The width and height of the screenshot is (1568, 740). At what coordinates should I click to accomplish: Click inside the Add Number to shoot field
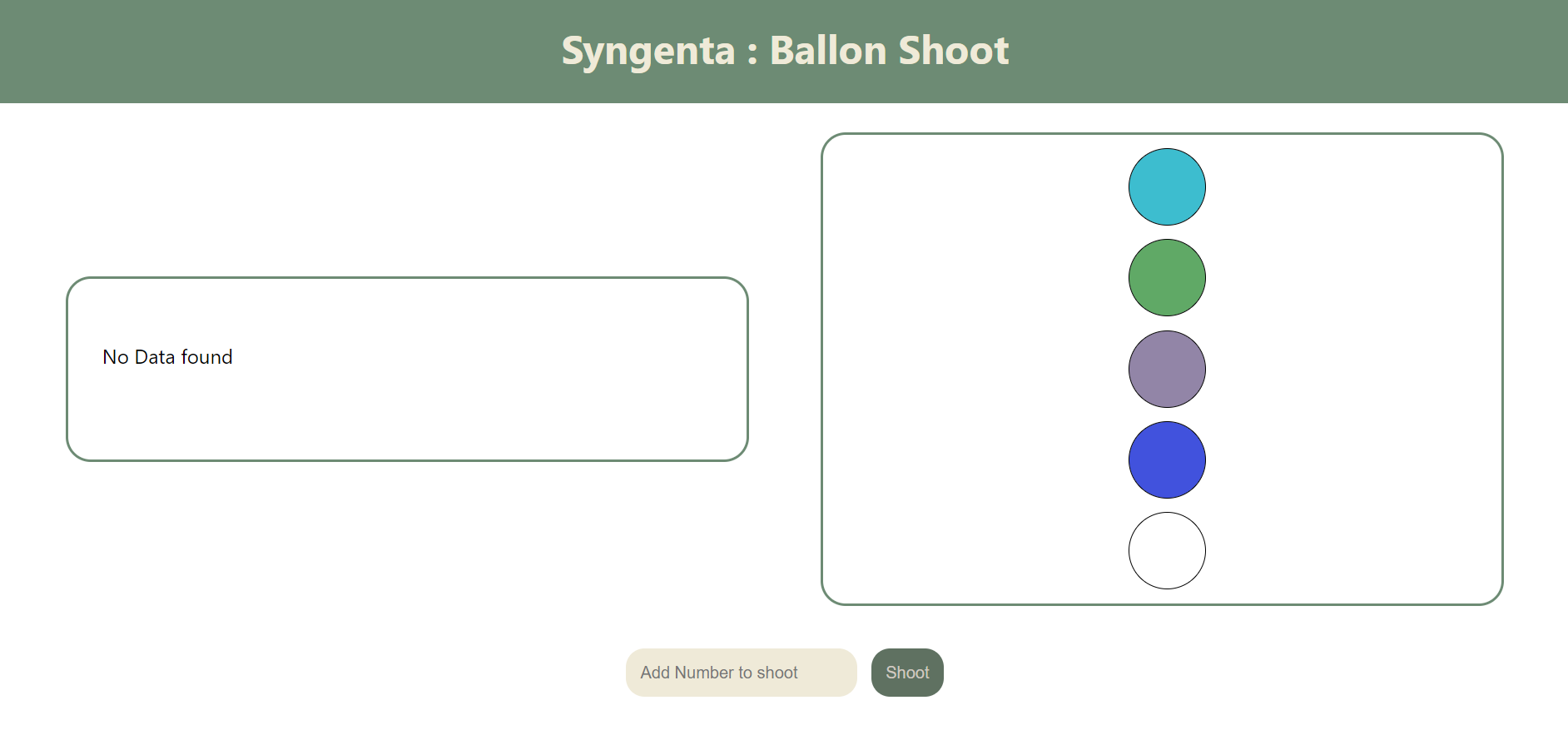[x=741, y=673]
